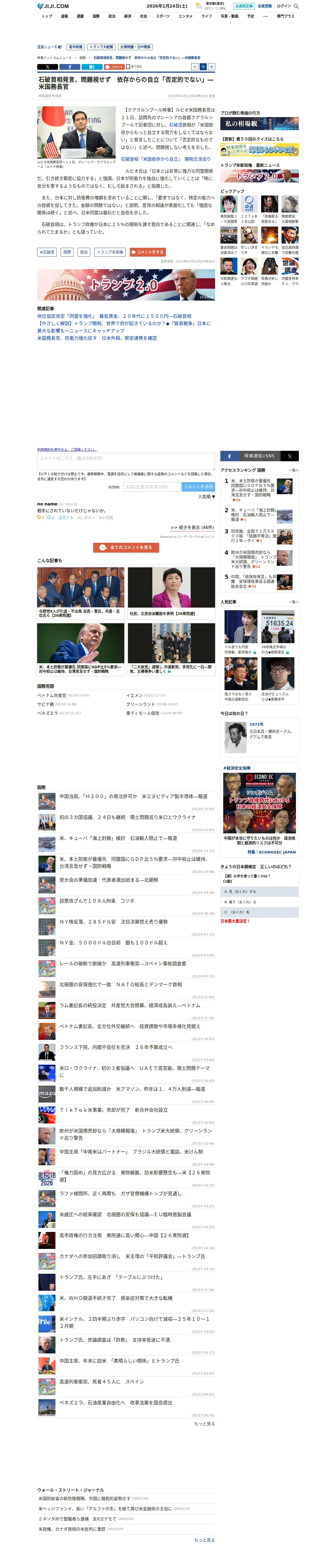Open 国際 navigation tab
The height and width of the screenshot is (1568, 336).
coord(96,16)
